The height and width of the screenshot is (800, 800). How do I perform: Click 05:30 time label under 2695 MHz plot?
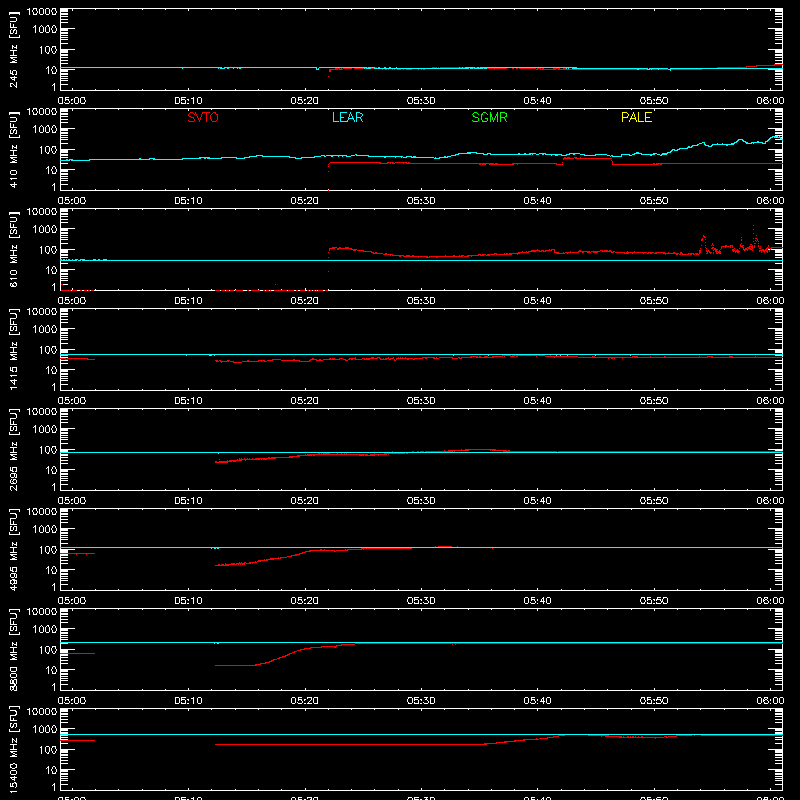click(x=421, y=501)
